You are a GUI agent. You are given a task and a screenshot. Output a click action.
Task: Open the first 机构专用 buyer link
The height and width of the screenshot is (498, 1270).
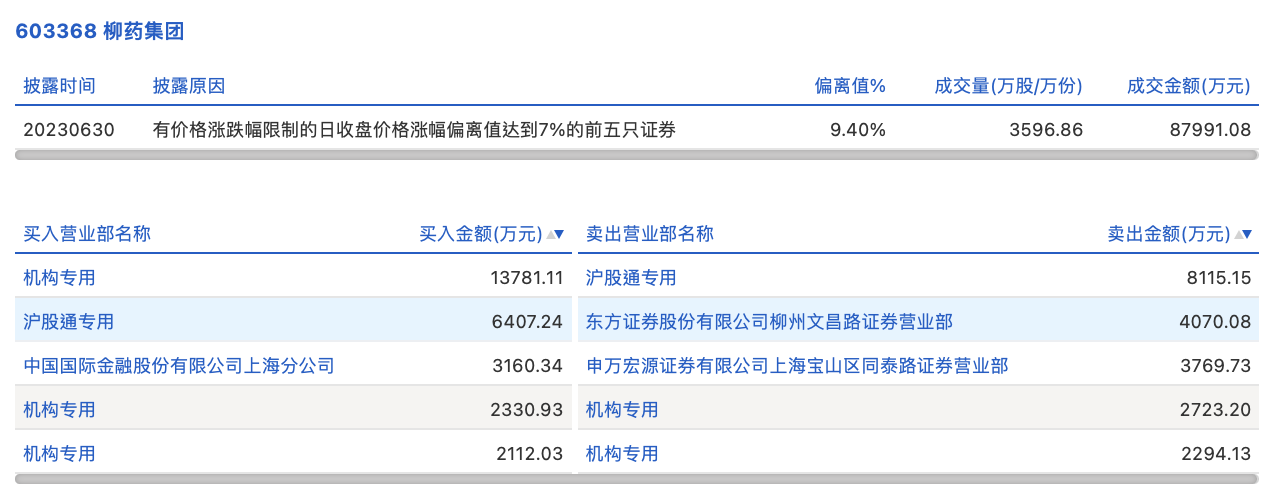(x=60, y=277)
